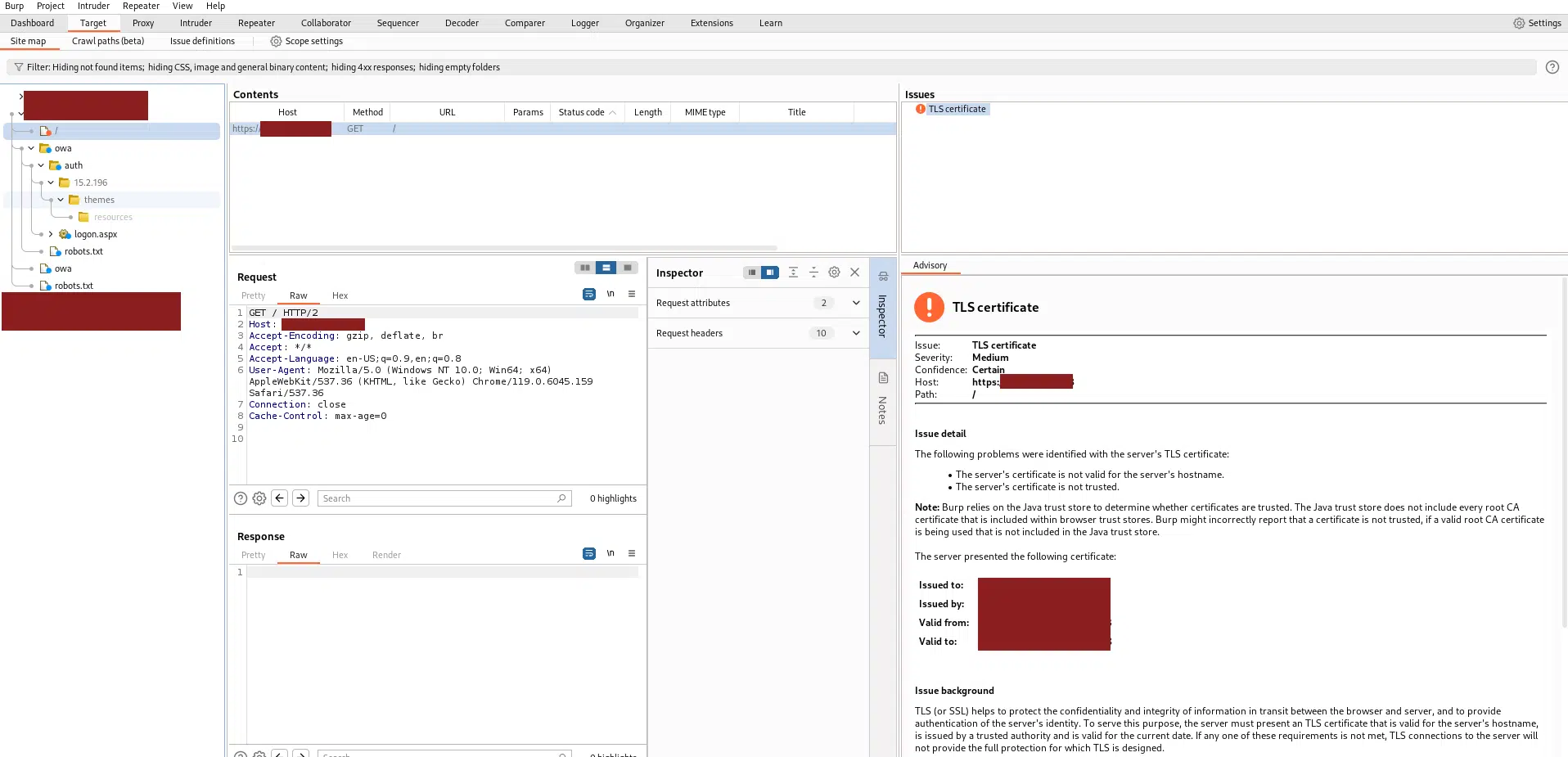Toggle non-printable characters in Request editor
Image resolution: width=1568 pixels, height=757 pixels.
[x=611, y=294]
